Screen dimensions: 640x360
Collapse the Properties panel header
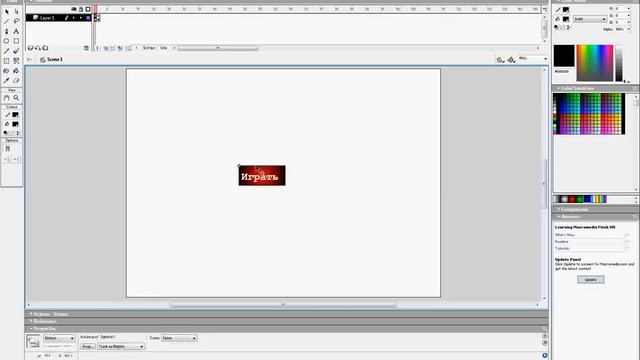point(286,329)
